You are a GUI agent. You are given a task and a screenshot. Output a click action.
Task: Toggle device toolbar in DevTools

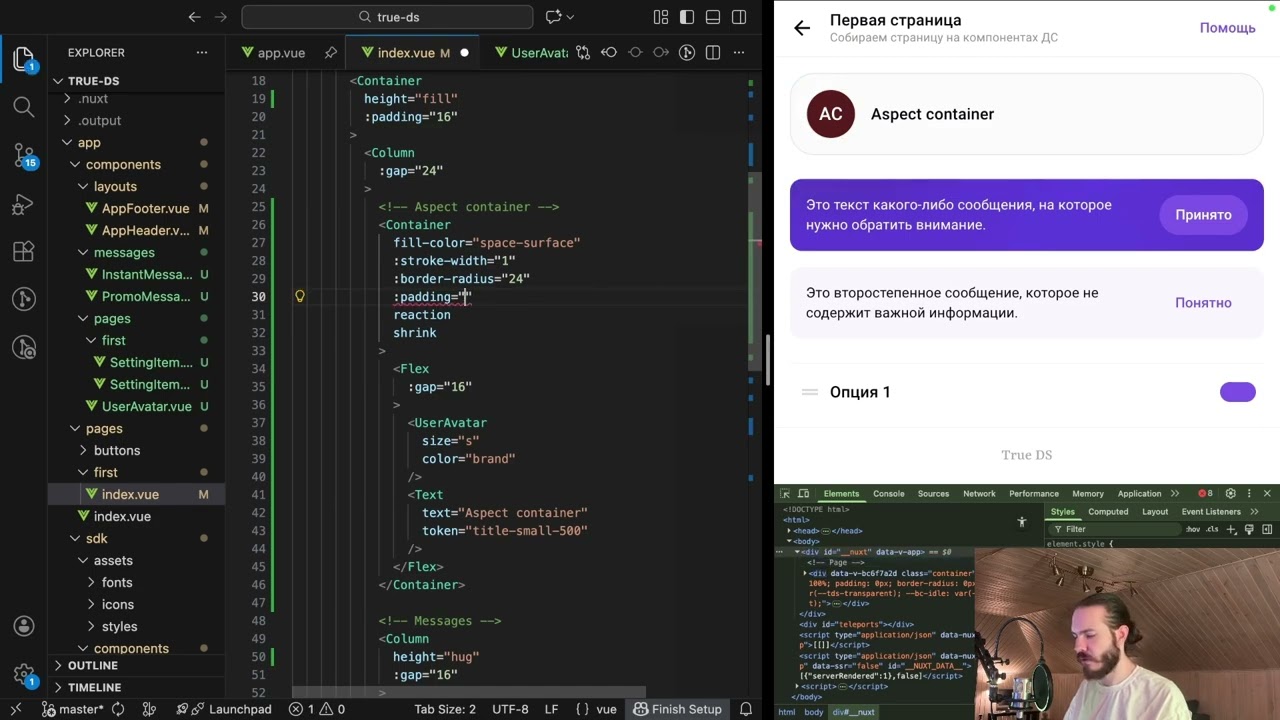point(802,494)
